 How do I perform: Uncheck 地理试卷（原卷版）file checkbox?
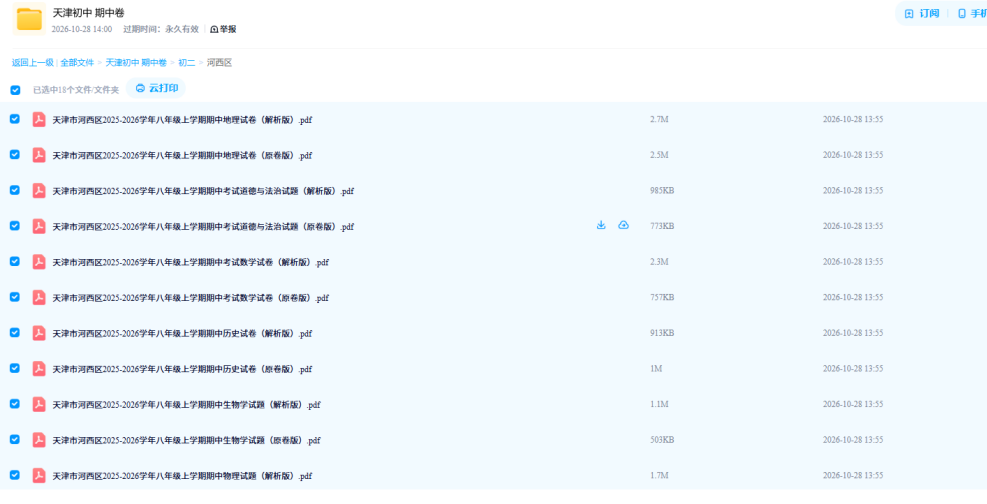[14, 155]
